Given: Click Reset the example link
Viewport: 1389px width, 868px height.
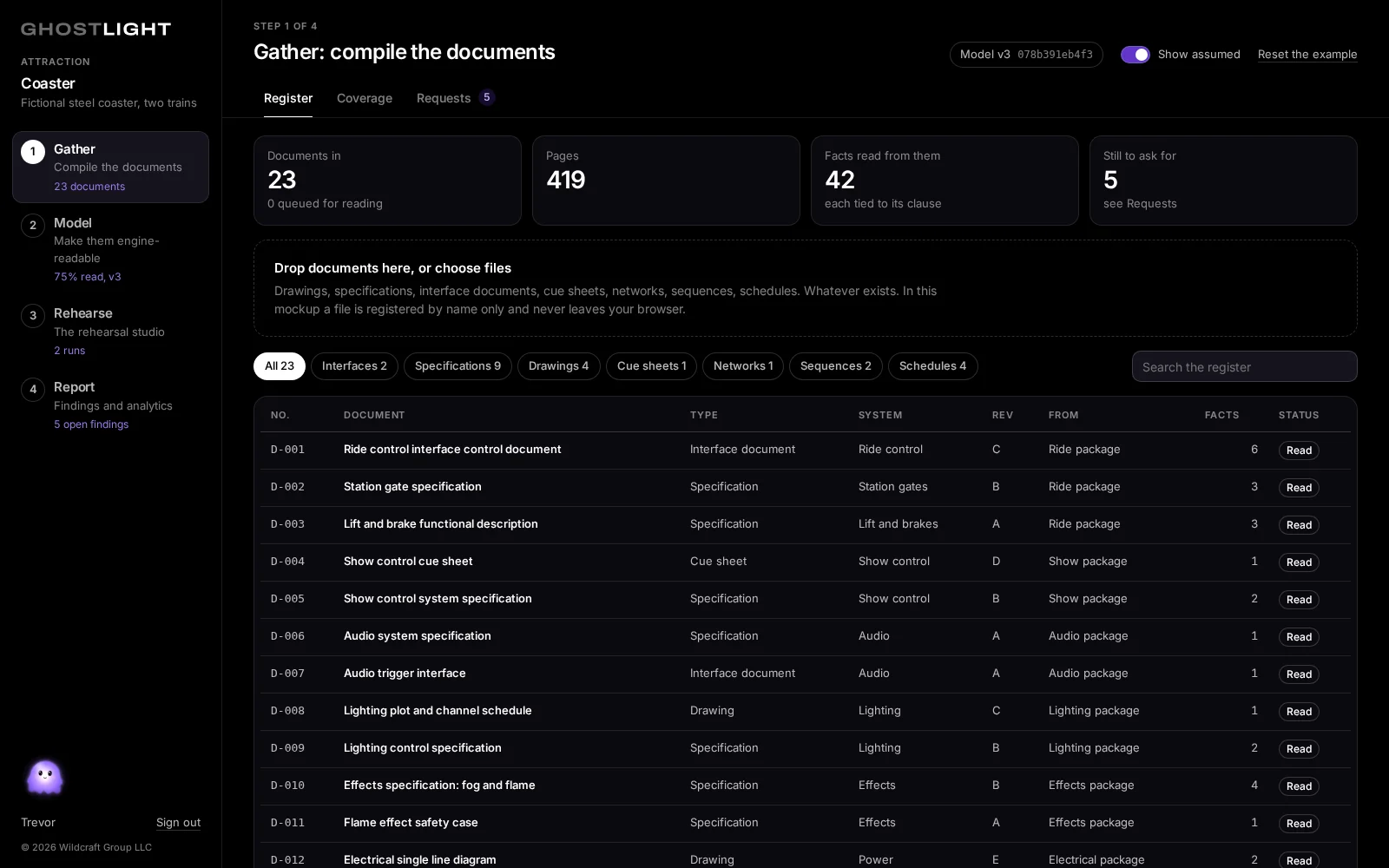Looking at the screenshot, I should 1307,55.
